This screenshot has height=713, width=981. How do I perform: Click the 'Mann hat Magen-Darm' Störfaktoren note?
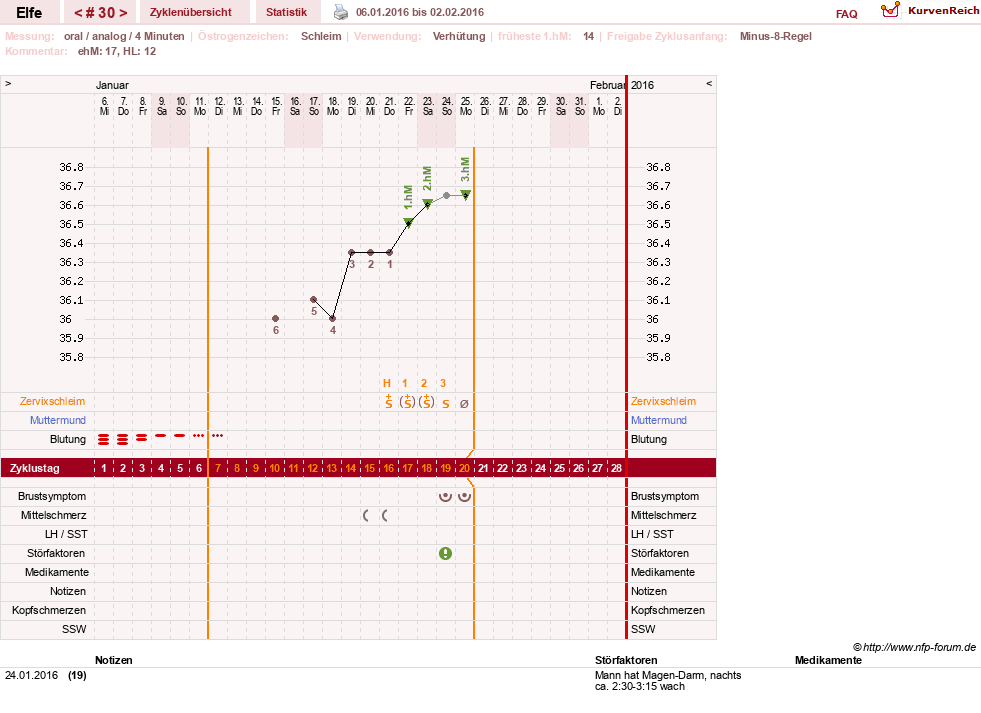[668, 680]
